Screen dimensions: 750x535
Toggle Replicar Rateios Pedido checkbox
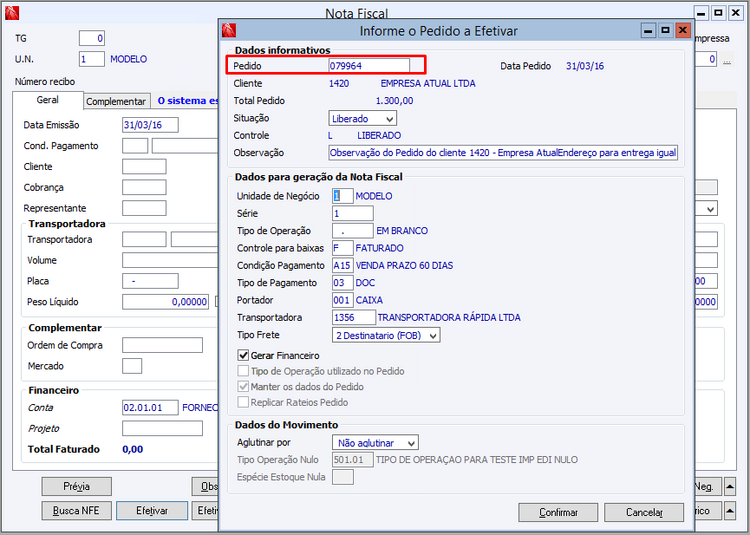pyautogui.click(x=243, y=402)
